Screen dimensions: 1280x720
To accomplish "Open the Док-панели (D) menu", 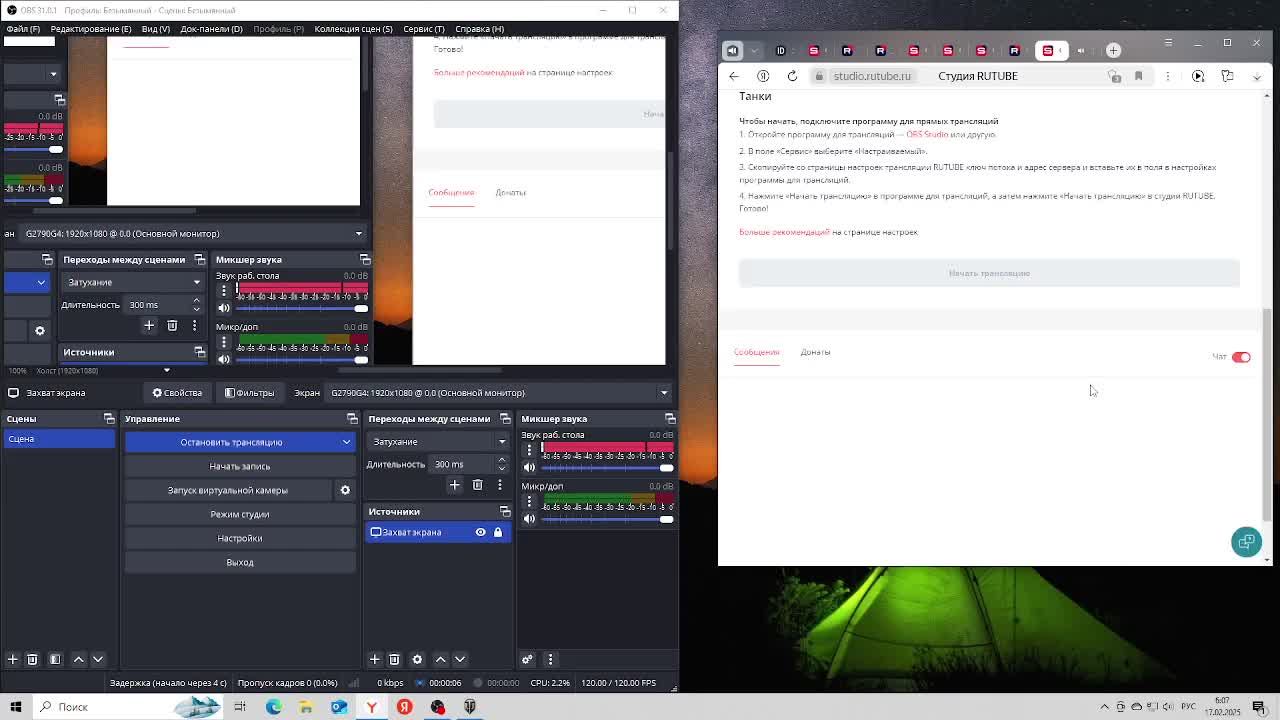I will pos(211,29).
